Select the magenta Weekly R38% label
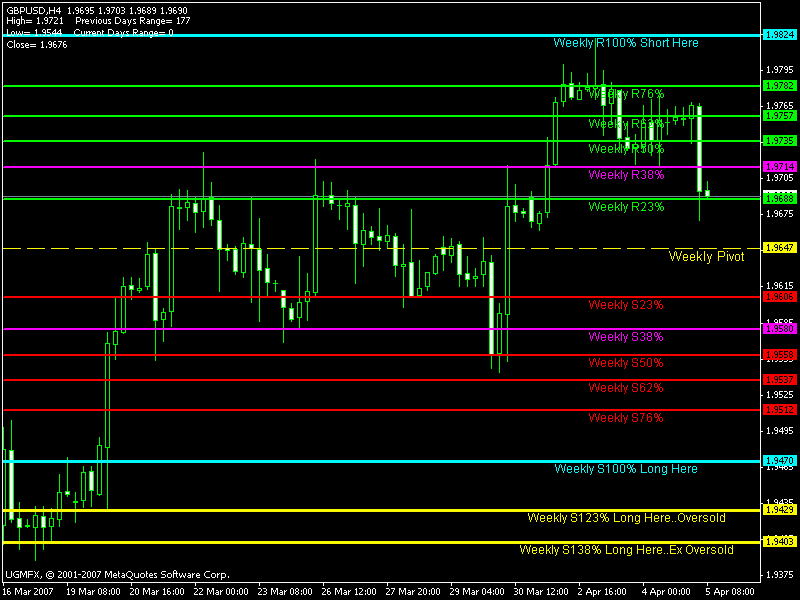The height and width of the screenshot is (600, 800). tap(626, 175)
